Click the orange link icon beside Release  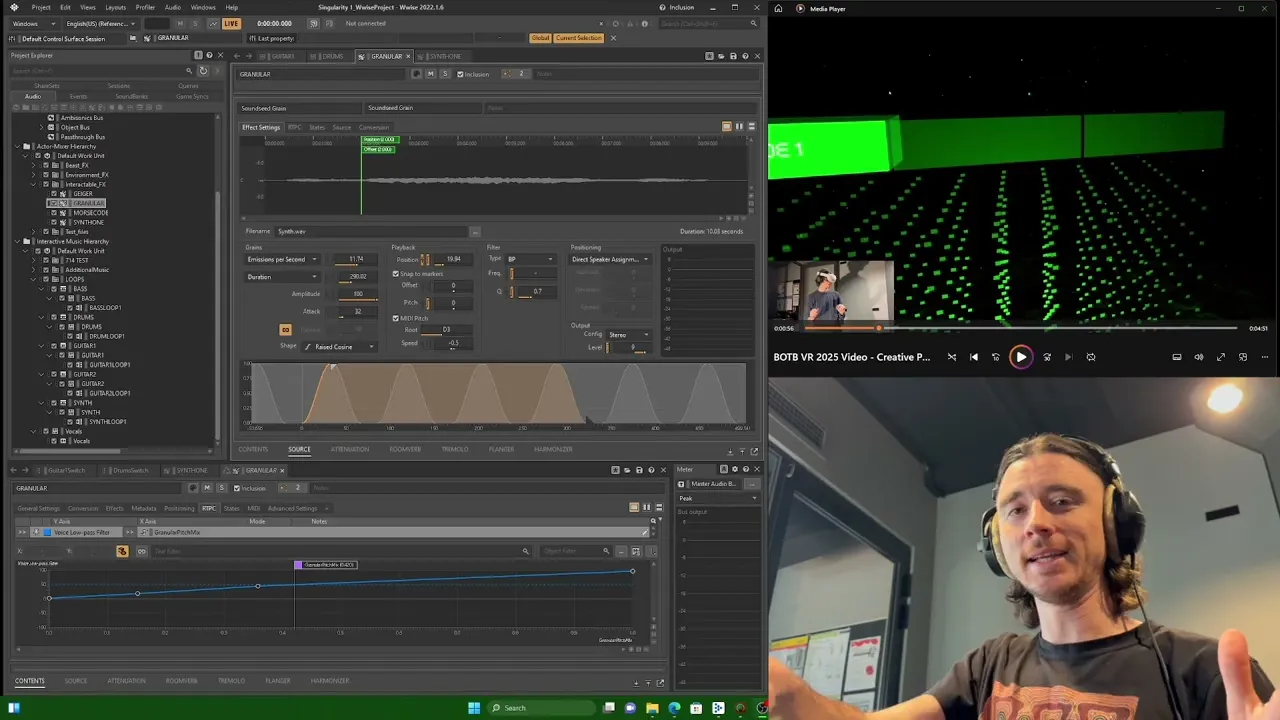pyautogui.click(x=285, y=330)
